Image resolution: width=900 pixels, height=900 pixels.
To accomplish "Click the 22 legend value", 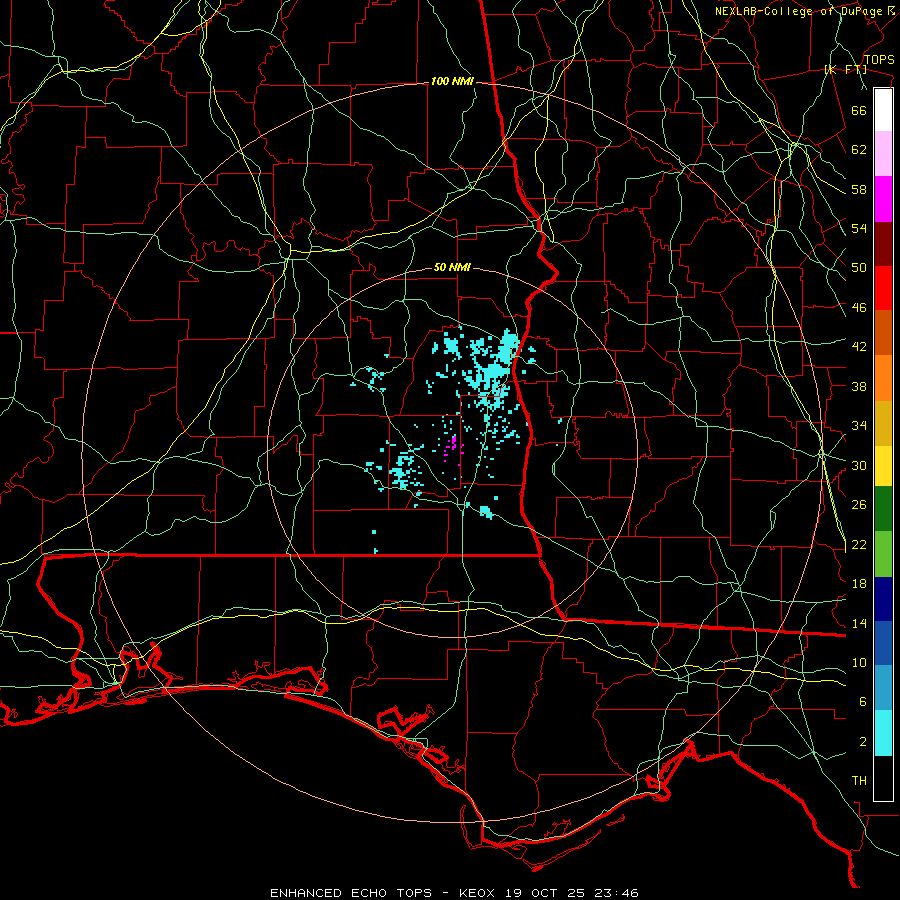I will [x=859, y=544].
